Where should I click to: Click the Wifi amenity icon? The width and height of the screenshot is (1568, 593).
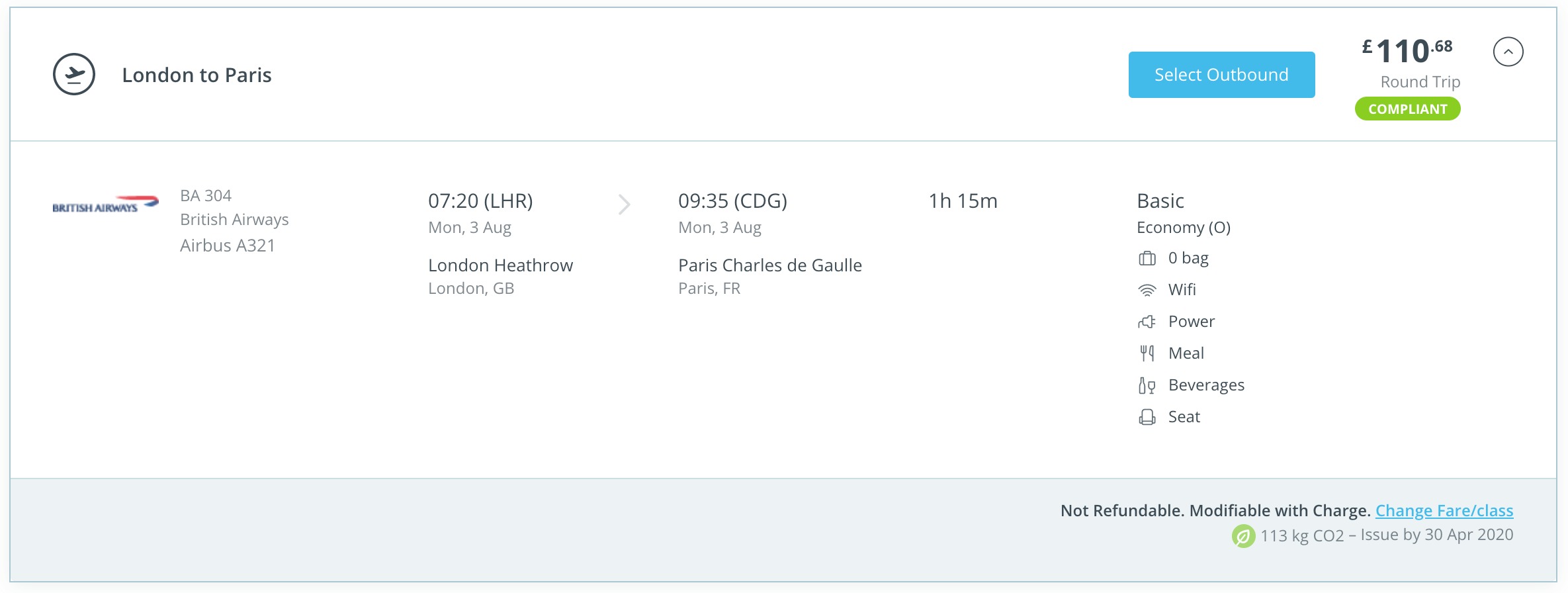[1146, 289]
